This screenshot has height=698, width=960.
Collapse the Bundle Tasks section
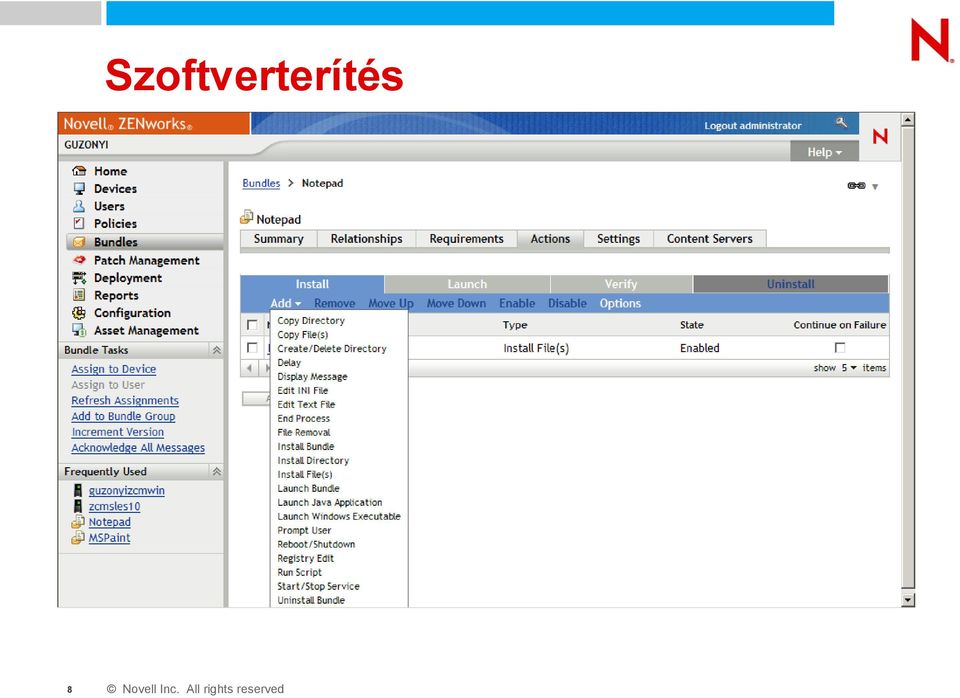coord(216,350)
